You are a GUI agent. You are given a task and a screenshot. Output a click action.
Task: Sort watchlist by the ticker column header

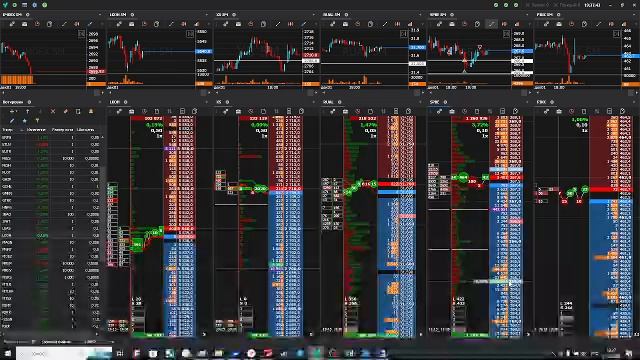click(7, 130)
